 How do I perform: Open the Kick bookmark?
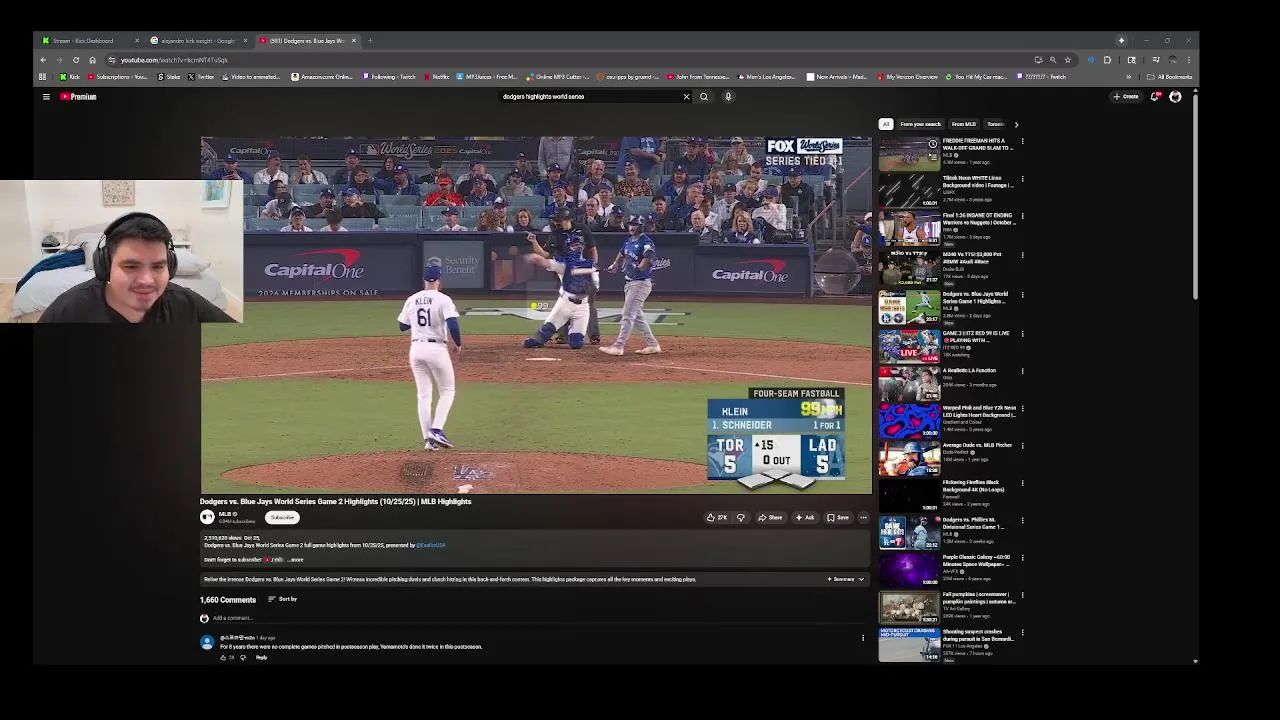tap(70, 77)
